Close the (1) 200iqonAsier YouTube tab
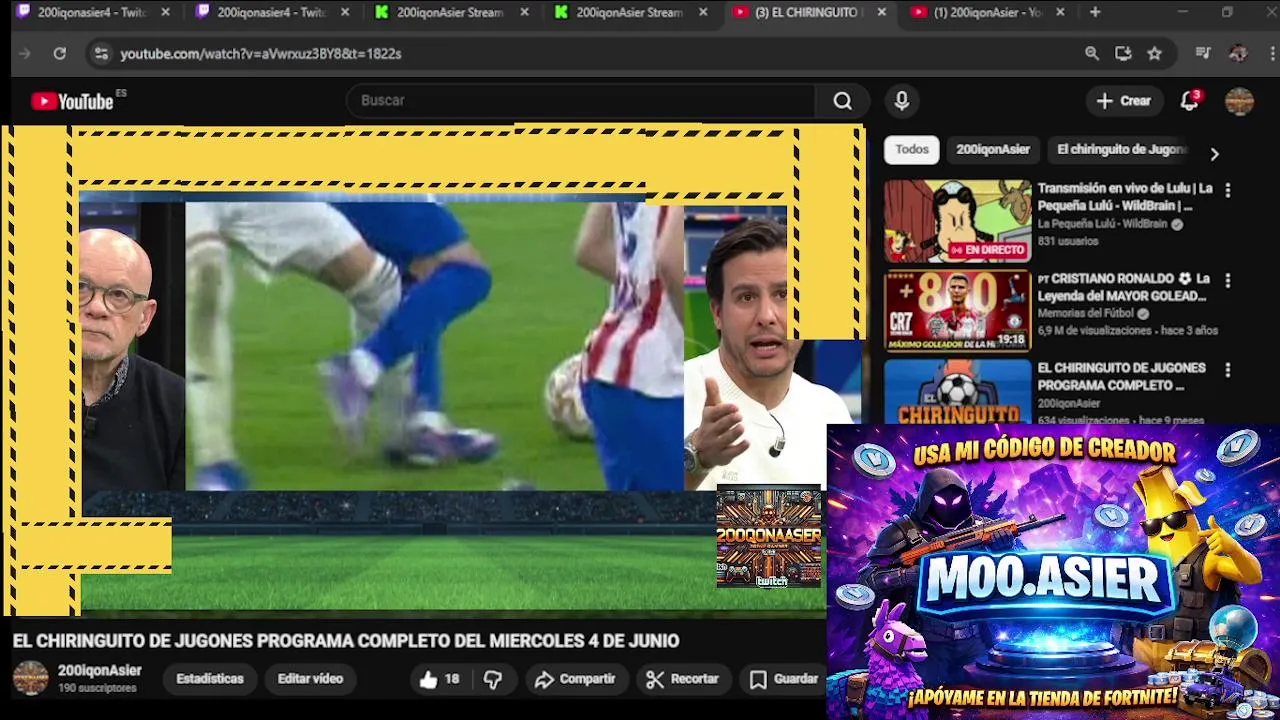Image resolution: width=1280 pixels, height=720 pixels. tap(1060, 12)
